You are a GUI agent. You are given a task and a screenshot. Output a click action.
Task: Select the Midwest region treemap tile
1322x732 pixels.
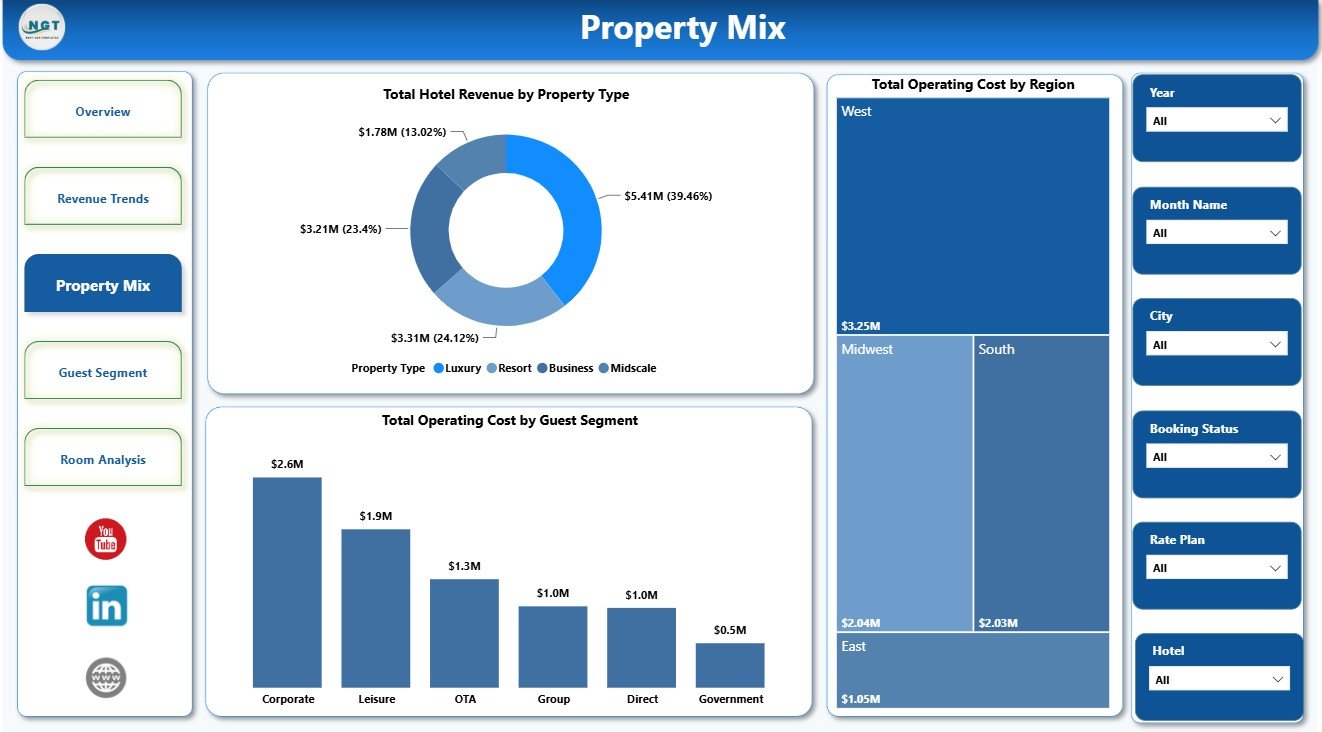pyautogui.click(x=905, y=483)
